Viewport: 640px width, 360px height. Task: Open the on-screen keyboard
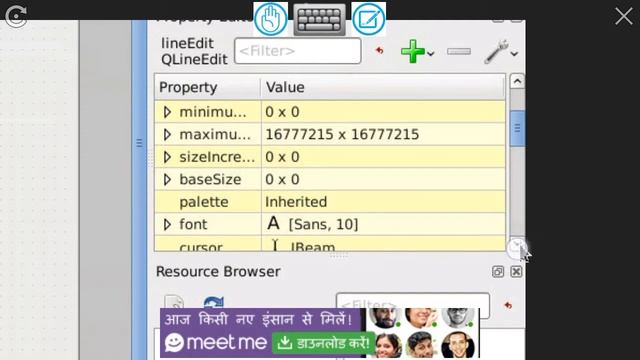click(320, 19)
